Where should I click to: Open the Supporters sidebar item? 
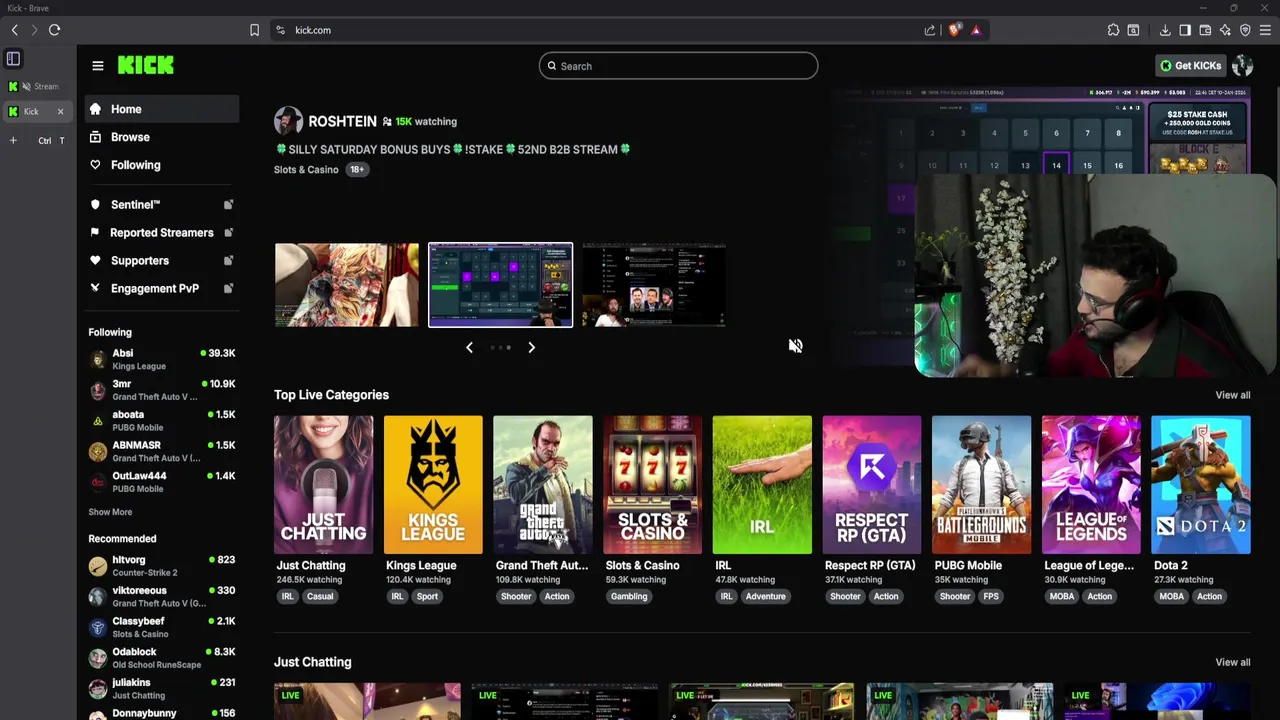coord(162,260)
